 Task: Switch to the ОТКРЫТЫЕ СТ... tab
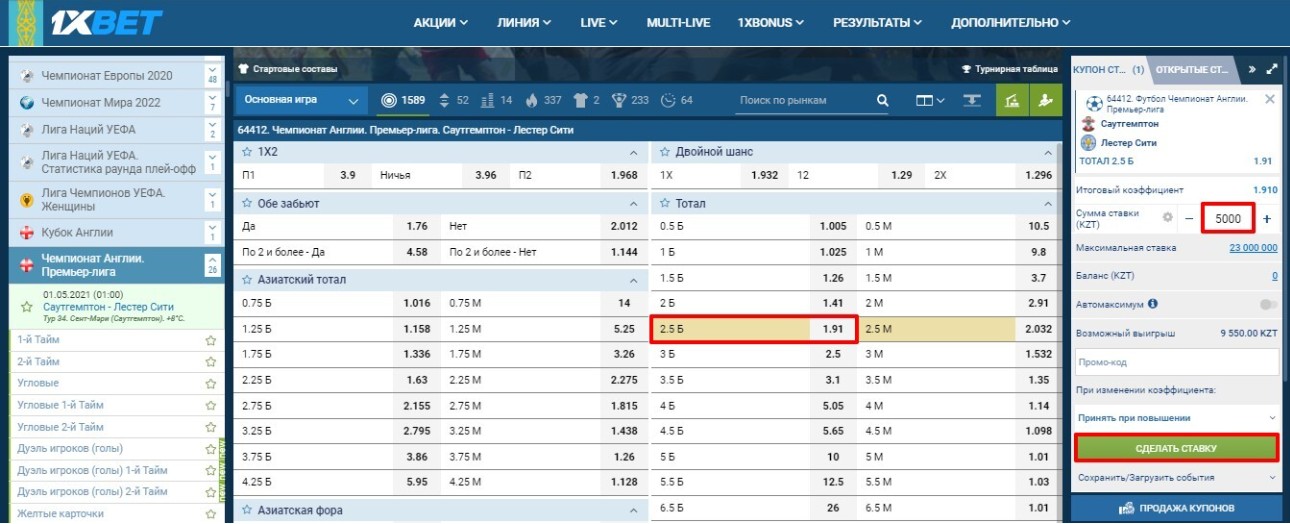point(1191,70)
